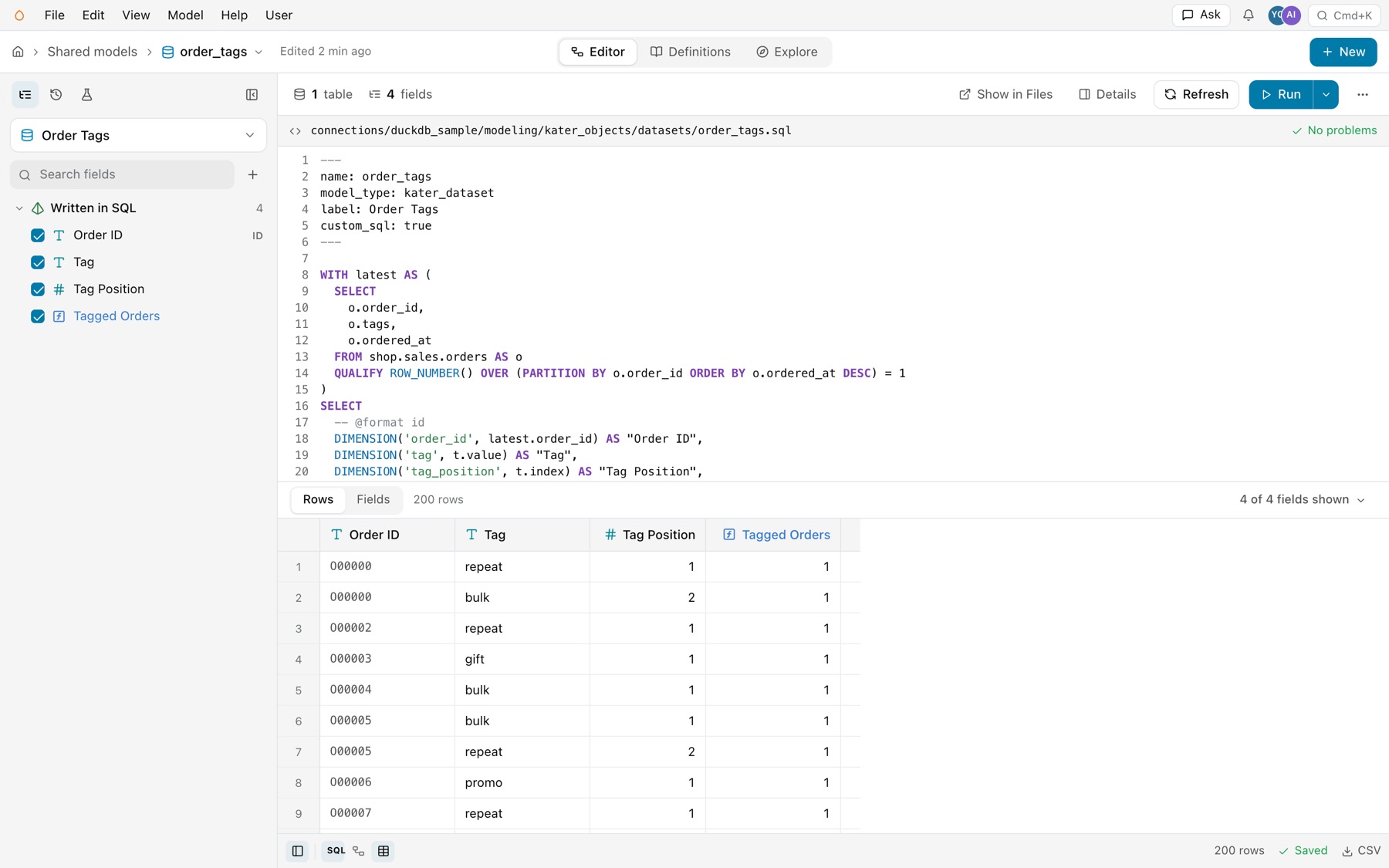Open the flask experiments icon panel
The width and height of the screenshot is (1389, 868).
(x=86, y=95)
